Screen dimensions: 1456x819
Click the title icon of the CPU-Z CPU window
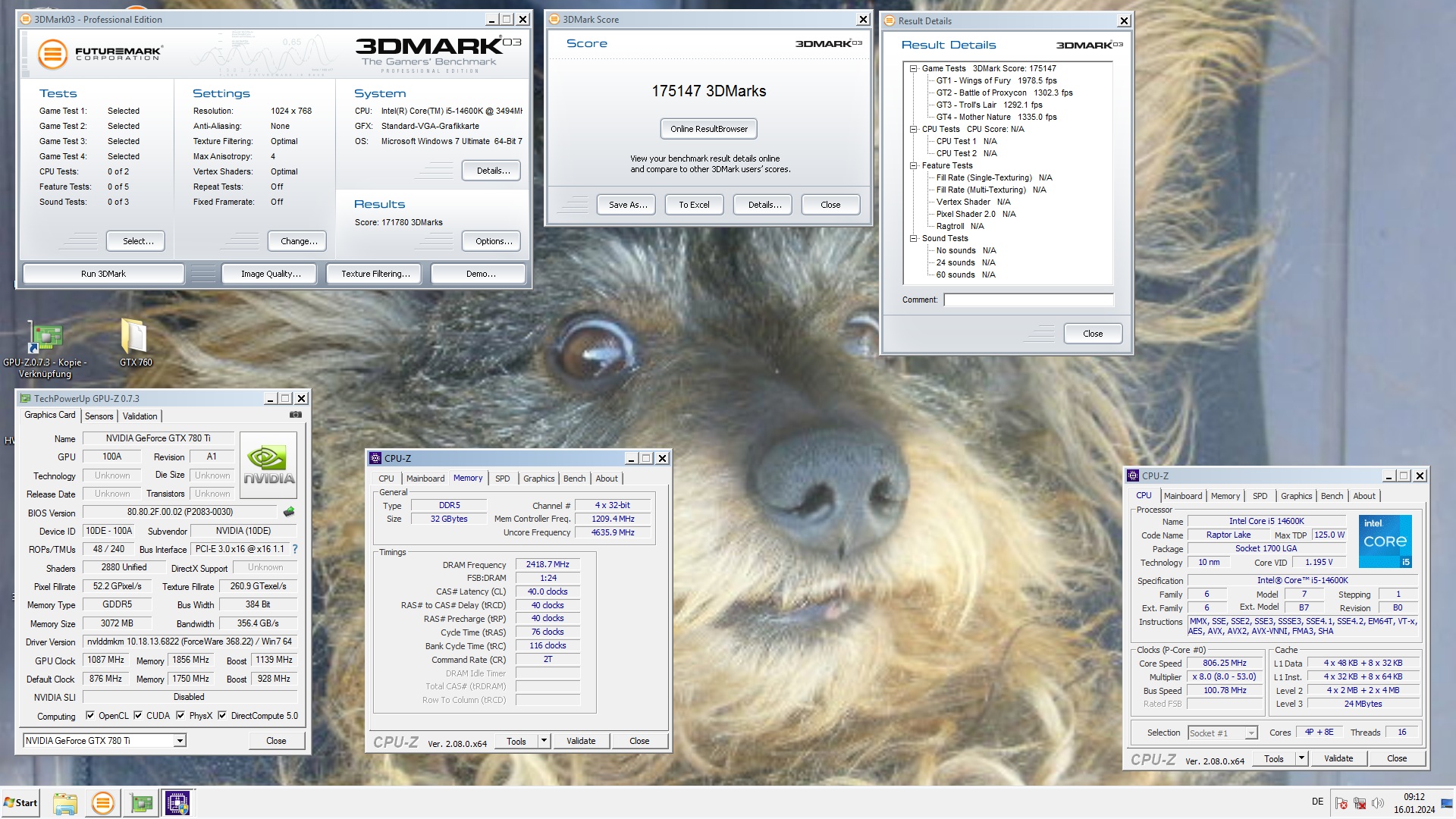click(x=1133, y=475)
